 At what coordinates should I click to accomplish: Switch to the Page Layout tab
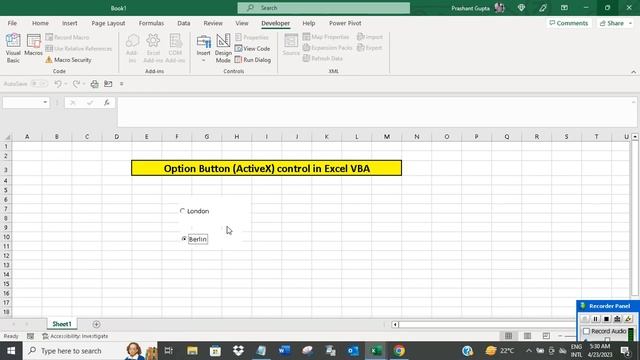tap(108, 23)
